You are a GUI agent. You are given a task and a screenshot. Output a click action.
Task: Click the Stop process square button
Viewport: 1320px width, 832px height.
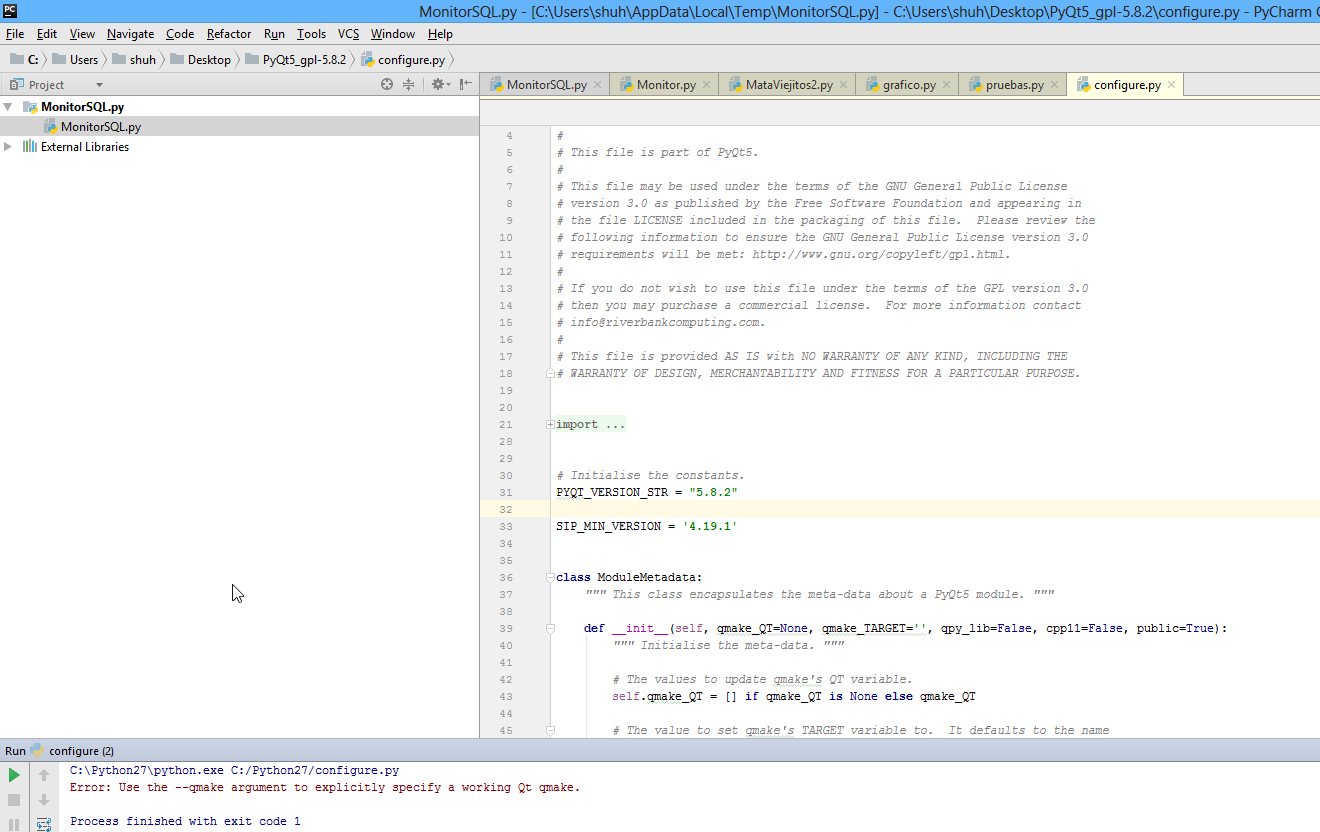[14, 800]
